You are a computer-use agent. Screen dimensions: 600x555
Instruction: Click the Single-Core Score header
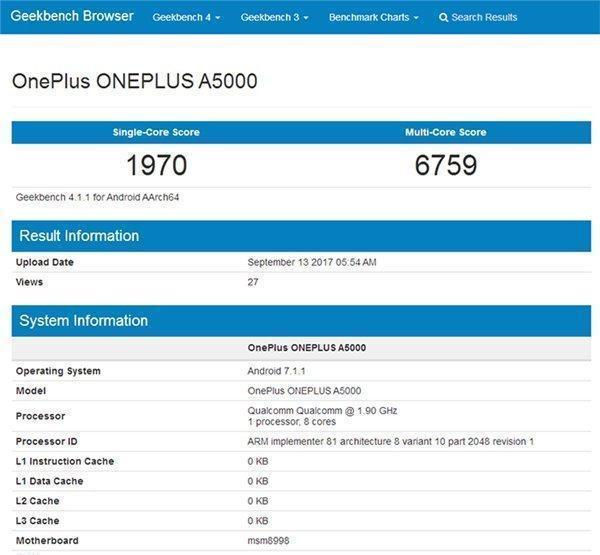pos(156,132)
